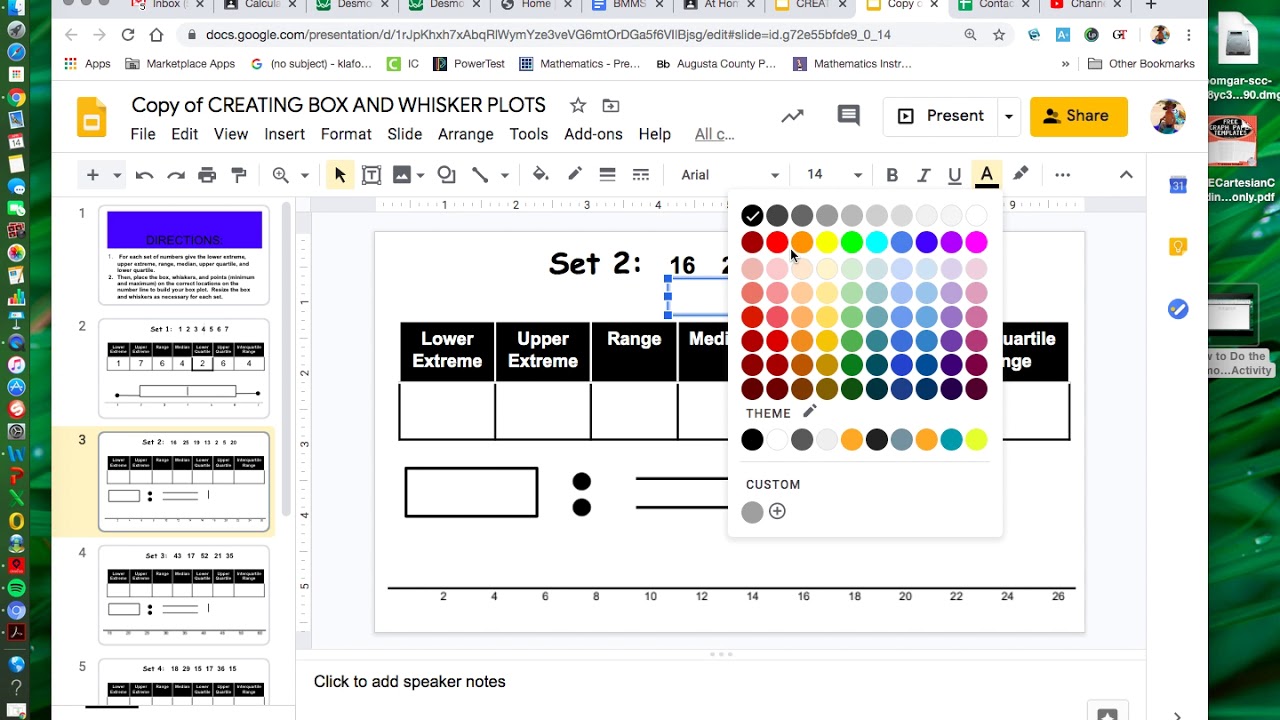The image size is (1280, 720).
Task: Open border weight options
Action: pos(607,175)
